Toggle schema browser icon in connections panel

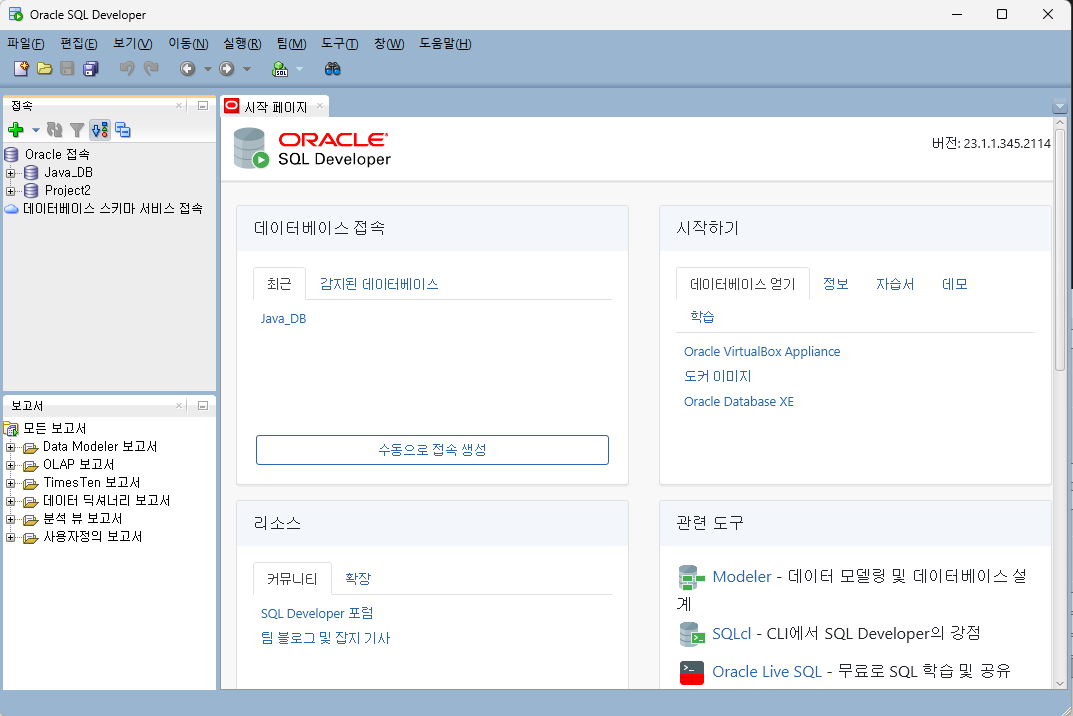coord(100,129)
